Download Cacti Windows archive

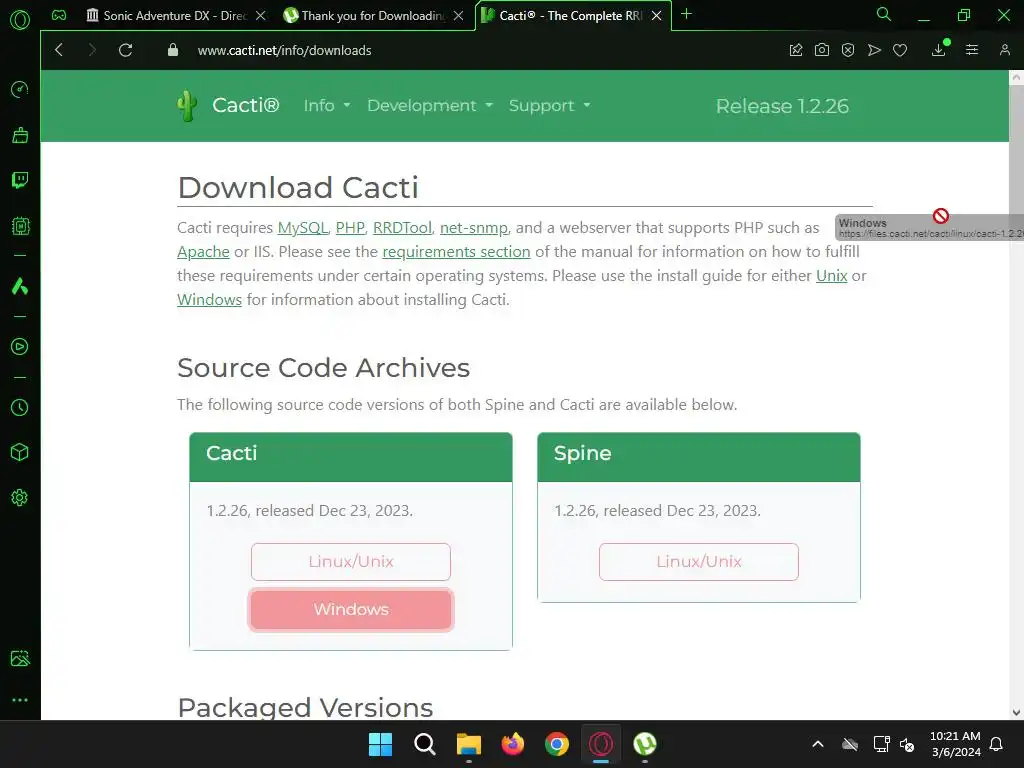[351, 609]
